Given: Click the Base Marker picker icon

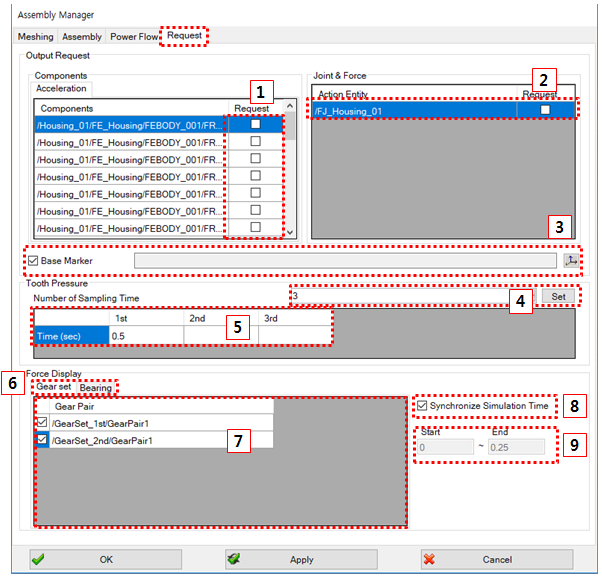Looking at the screenshot, I should pos(571,261).
